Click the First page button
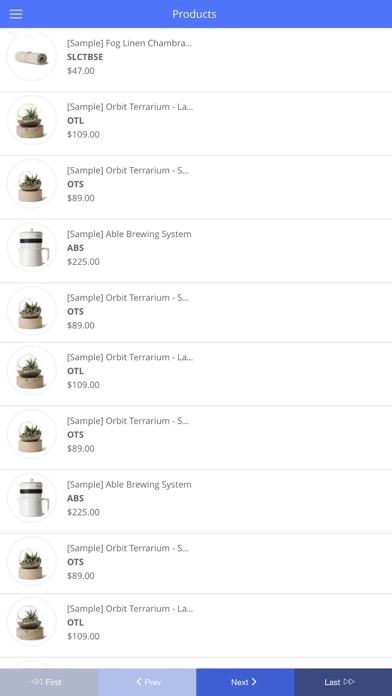 pyautogui.click(x=49, y=682)
